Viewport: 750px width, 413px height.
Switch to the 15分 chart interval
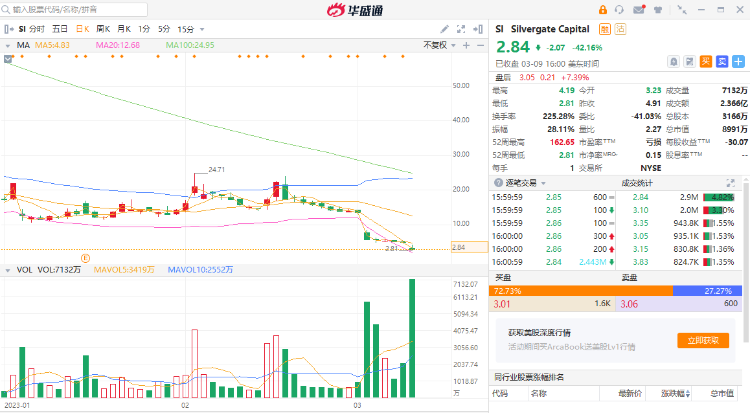pyautogui.click(x=186, y=29)
